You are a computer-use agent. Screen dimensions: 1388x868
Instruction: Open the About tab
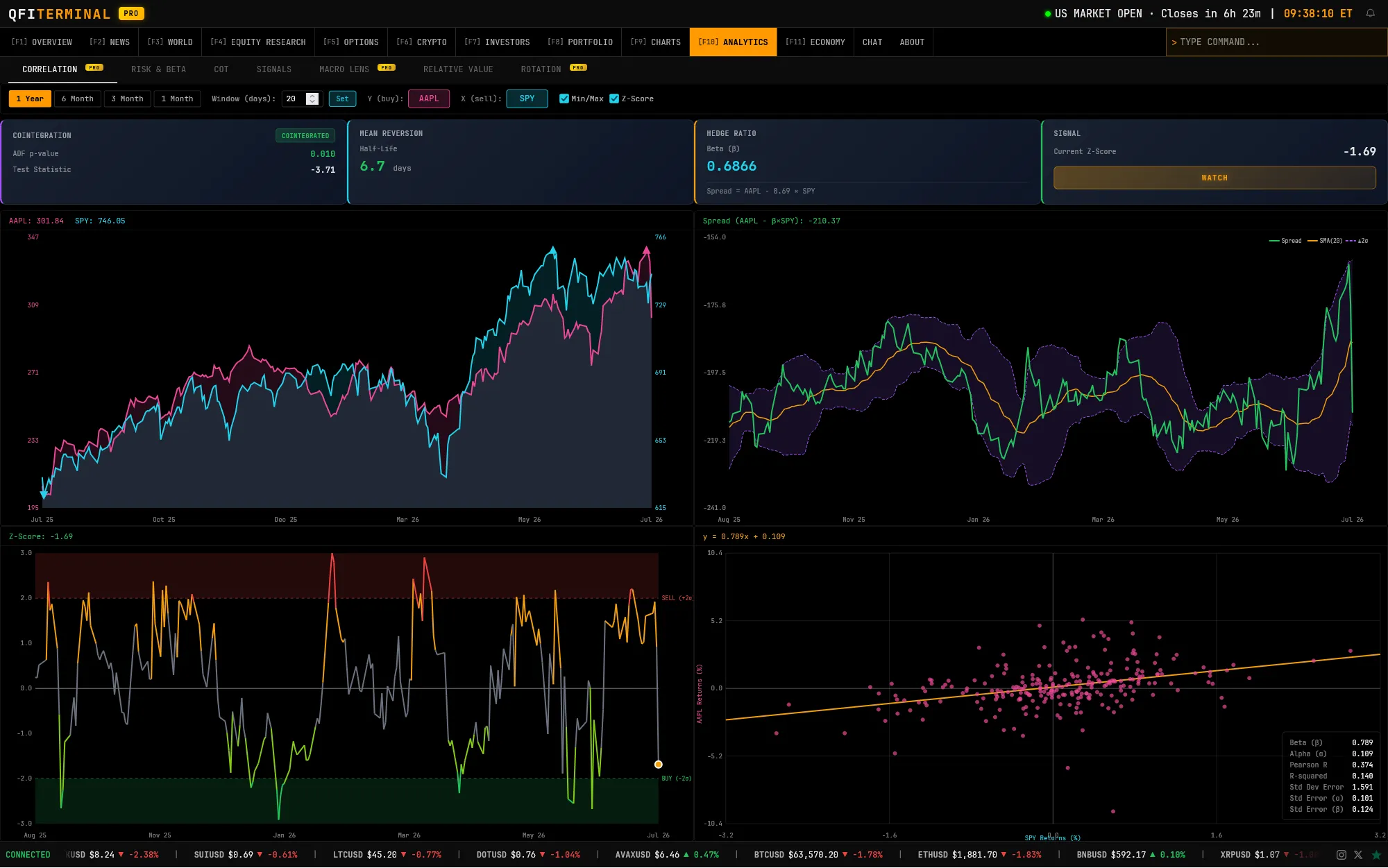tap(912, 42)
